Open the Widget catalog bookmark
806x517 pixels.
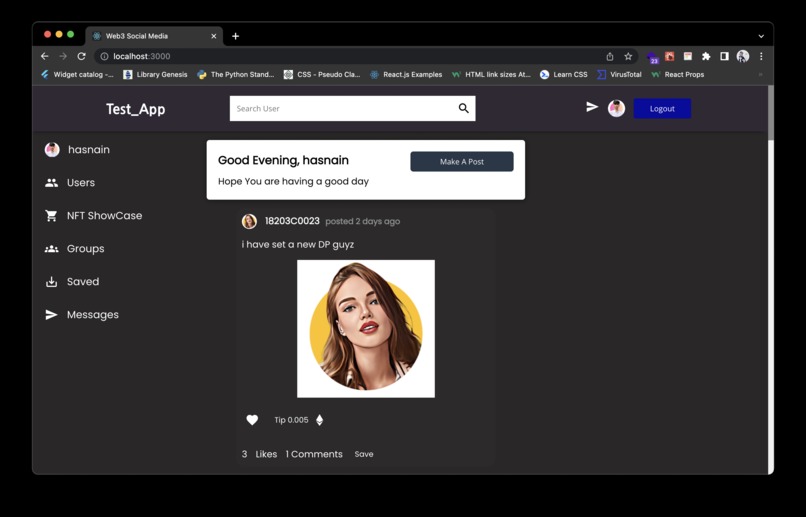77,75
